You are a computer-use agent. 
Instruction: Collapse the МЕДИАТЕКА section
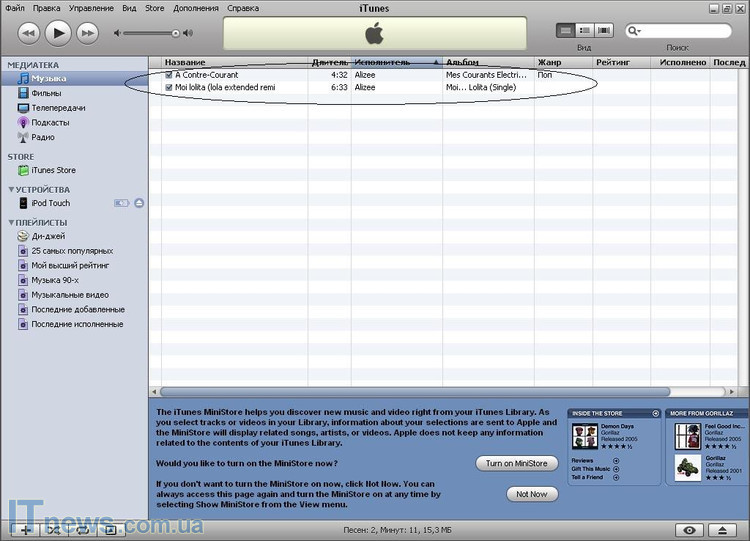coord(11,64)
